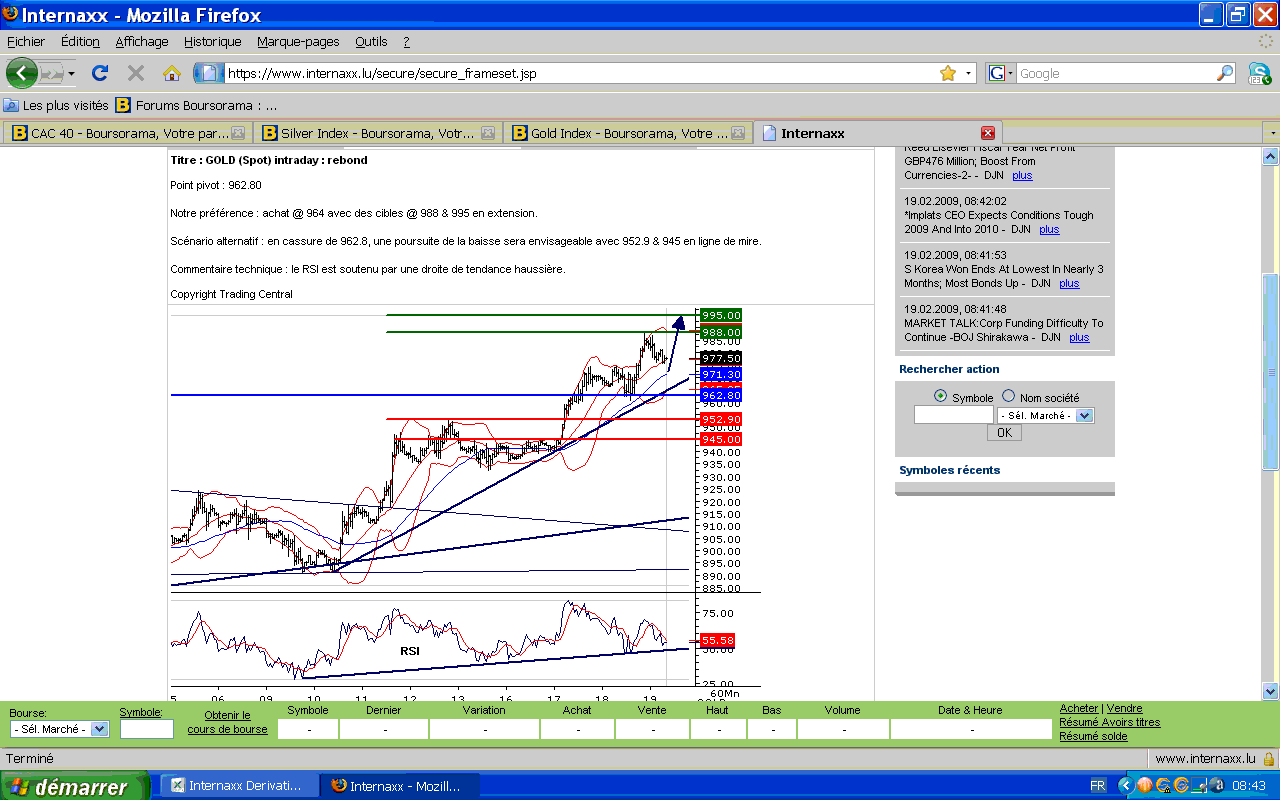Click the search magnifier icon

click(1225, 73)
